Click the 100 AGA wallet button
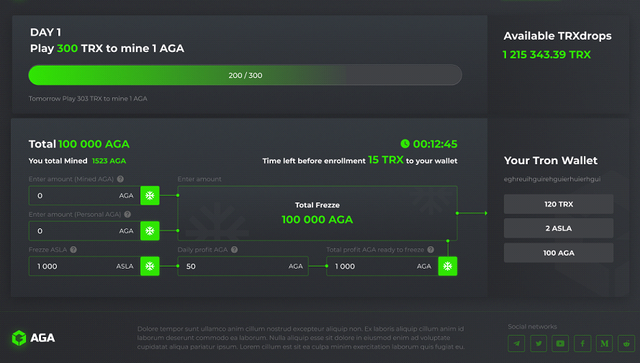 point(558,253)
